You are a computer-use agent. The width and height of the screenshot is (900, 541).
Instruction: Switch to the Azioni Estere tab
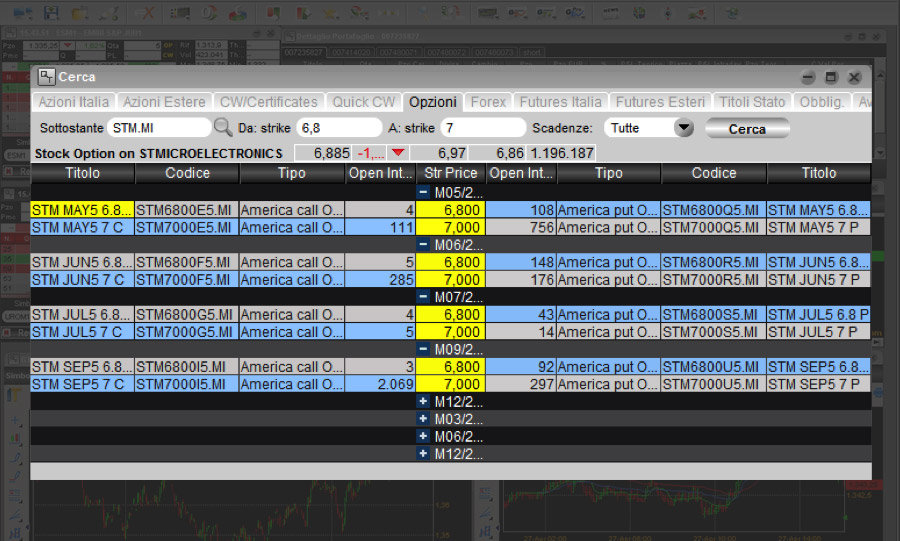[164, 102]
